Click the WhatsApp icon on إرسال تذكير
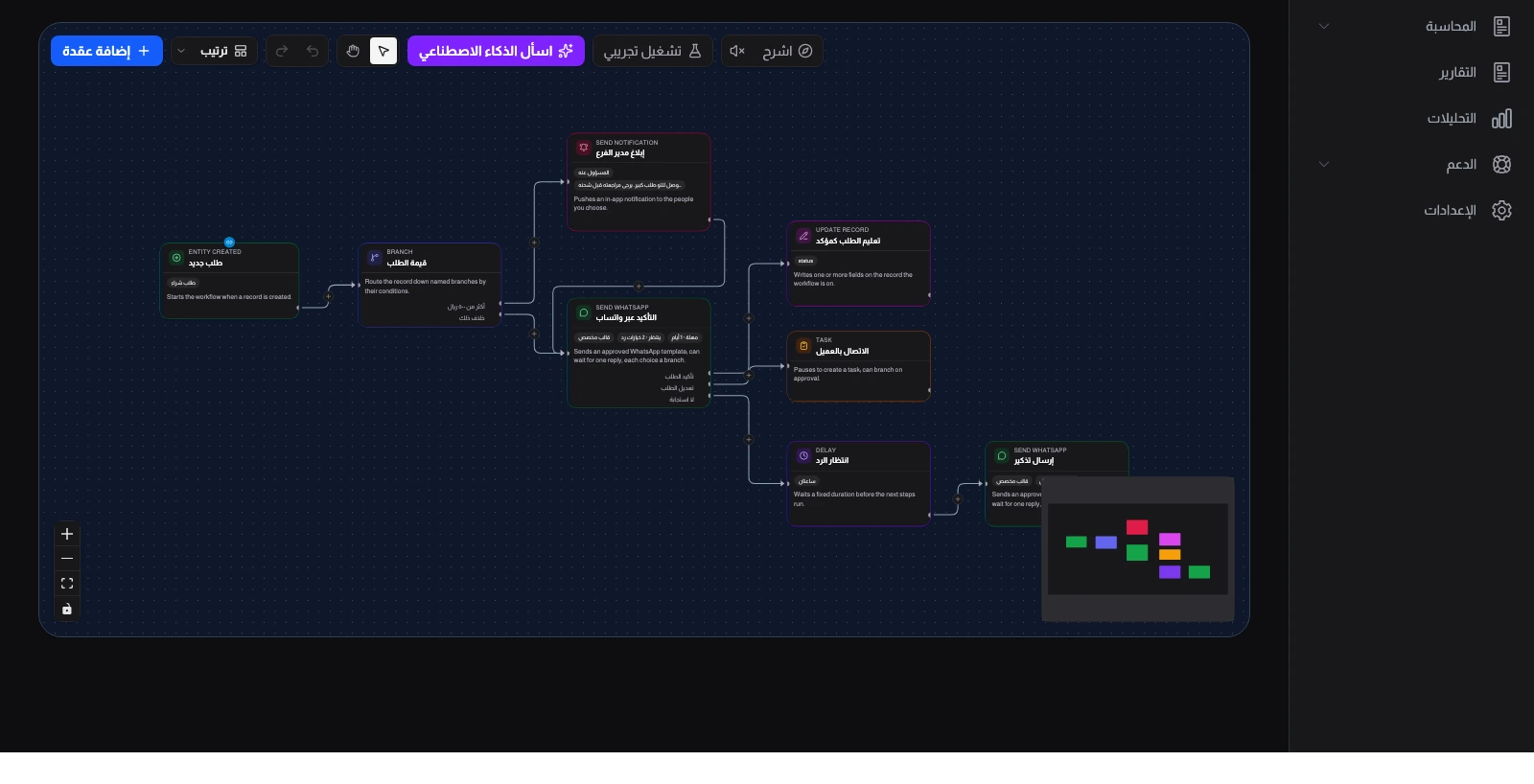This screenshot has height=784, width=1534. [1002, 455]
